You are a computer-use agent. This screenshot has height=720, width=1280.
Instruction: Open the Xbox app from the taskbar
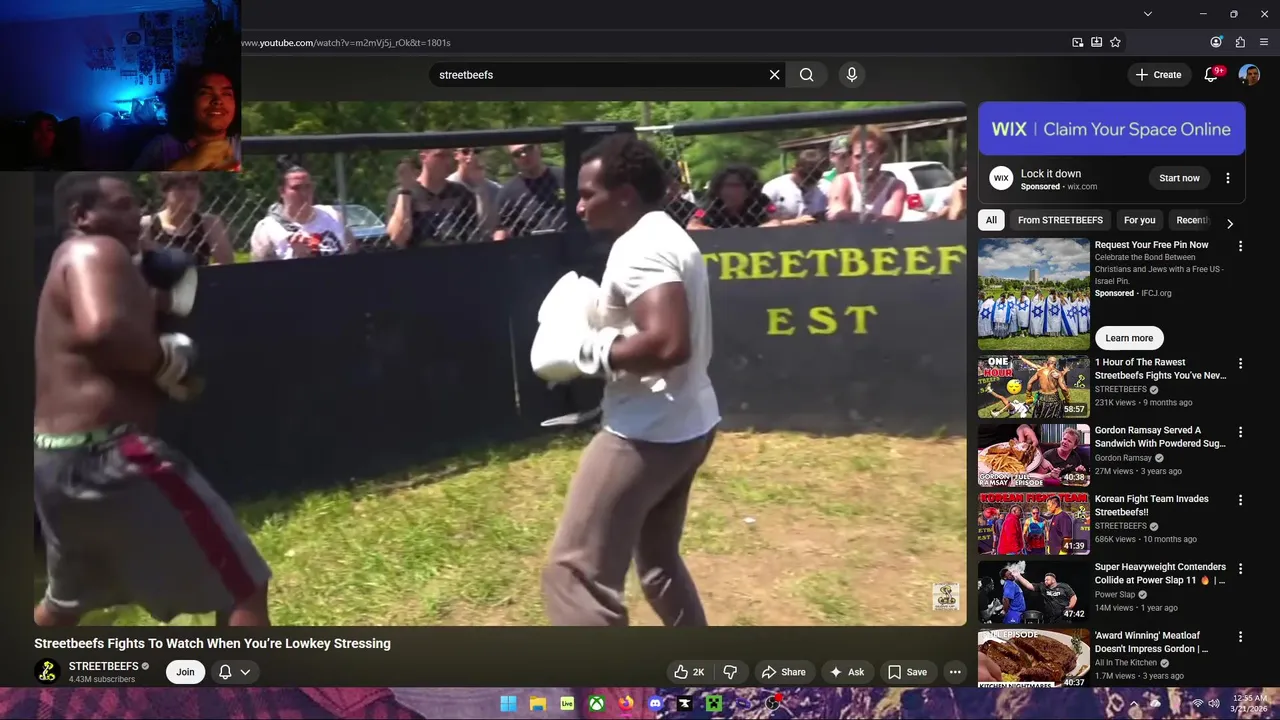coord(597,704)
